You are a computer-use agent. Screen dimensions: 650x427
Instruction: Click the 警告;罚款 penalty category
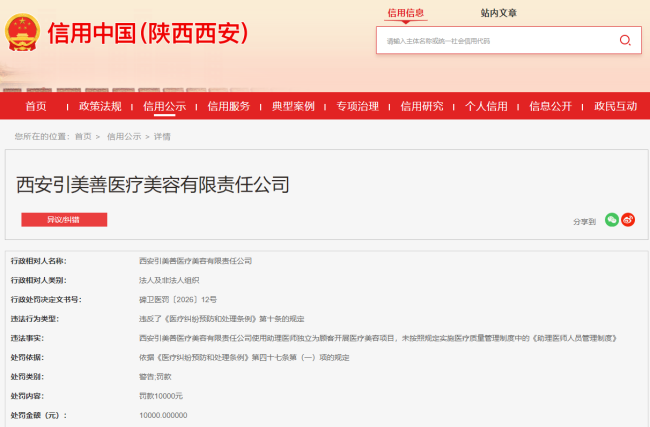pos(155,377)
